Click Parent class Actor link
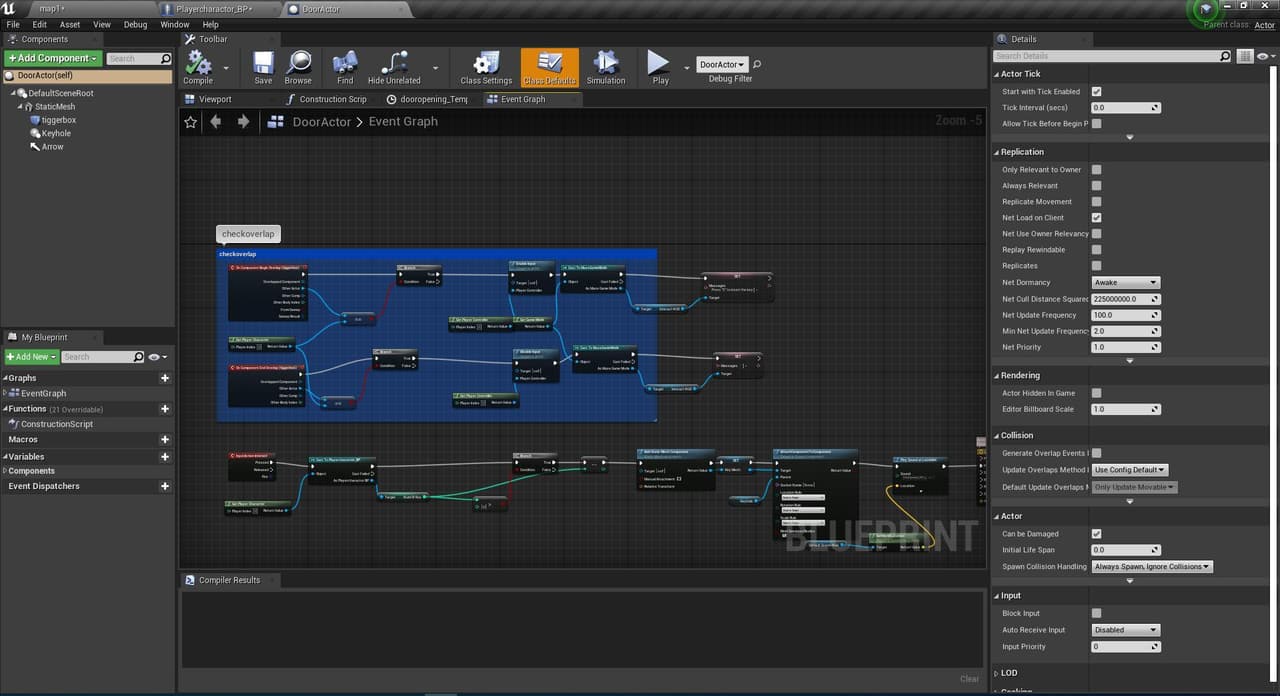1280x696 pixels. pyautogui.click(x=1265, y=25)
